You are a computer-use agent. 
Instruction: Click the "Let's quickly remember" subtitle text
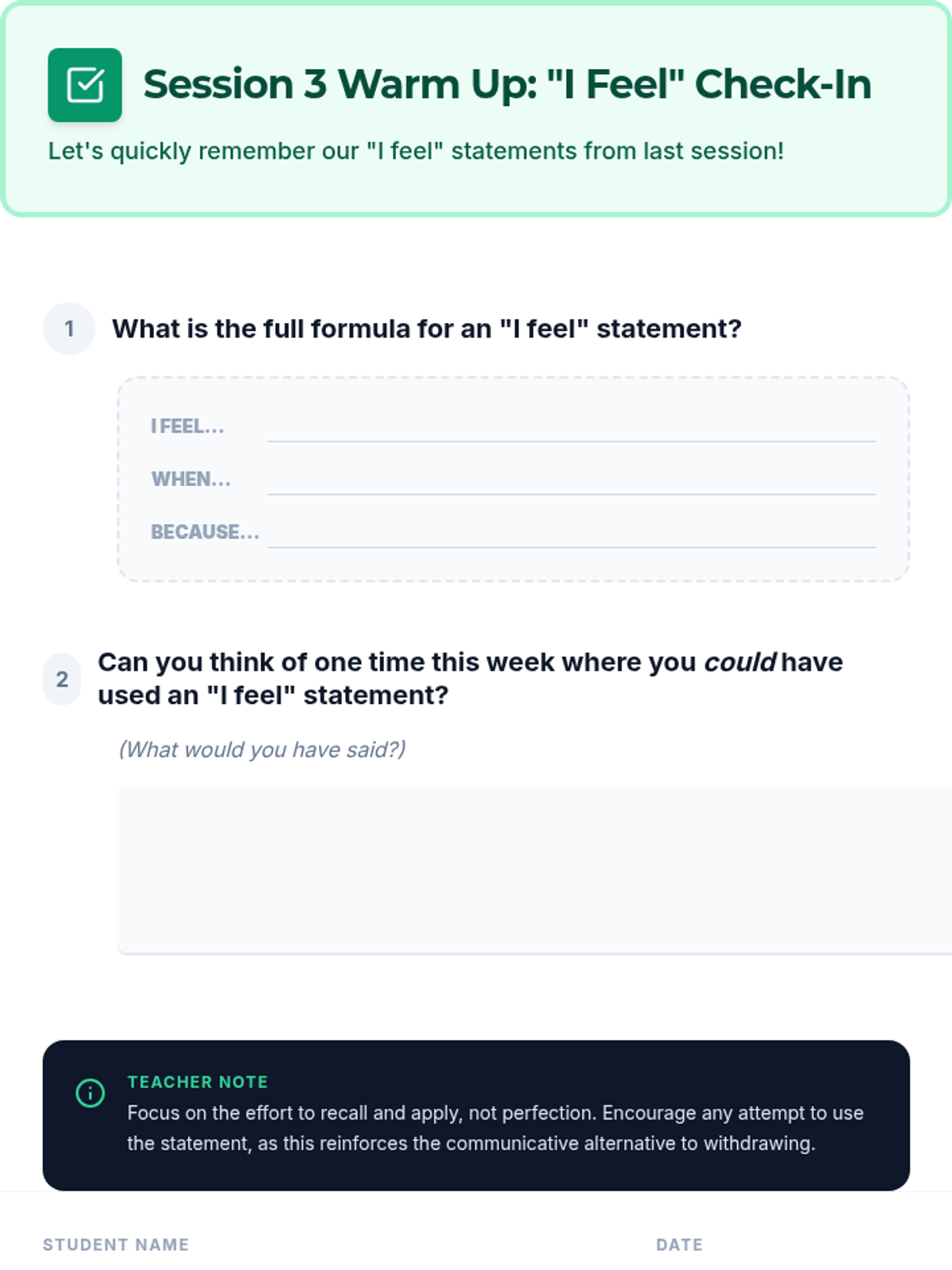pyautogui.click(x=416, y=151)
